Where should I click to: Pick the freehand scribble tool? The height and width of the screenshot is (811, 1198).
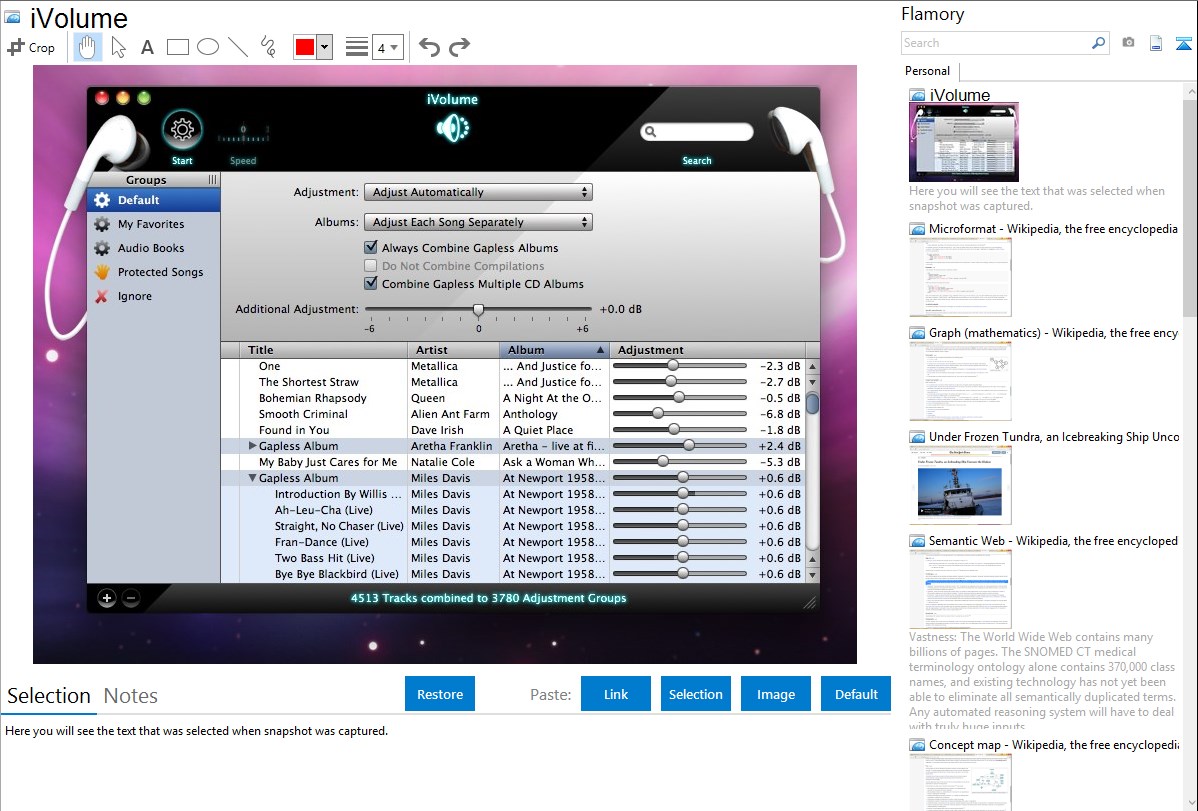pyautogui.click(x=268, y=47)
